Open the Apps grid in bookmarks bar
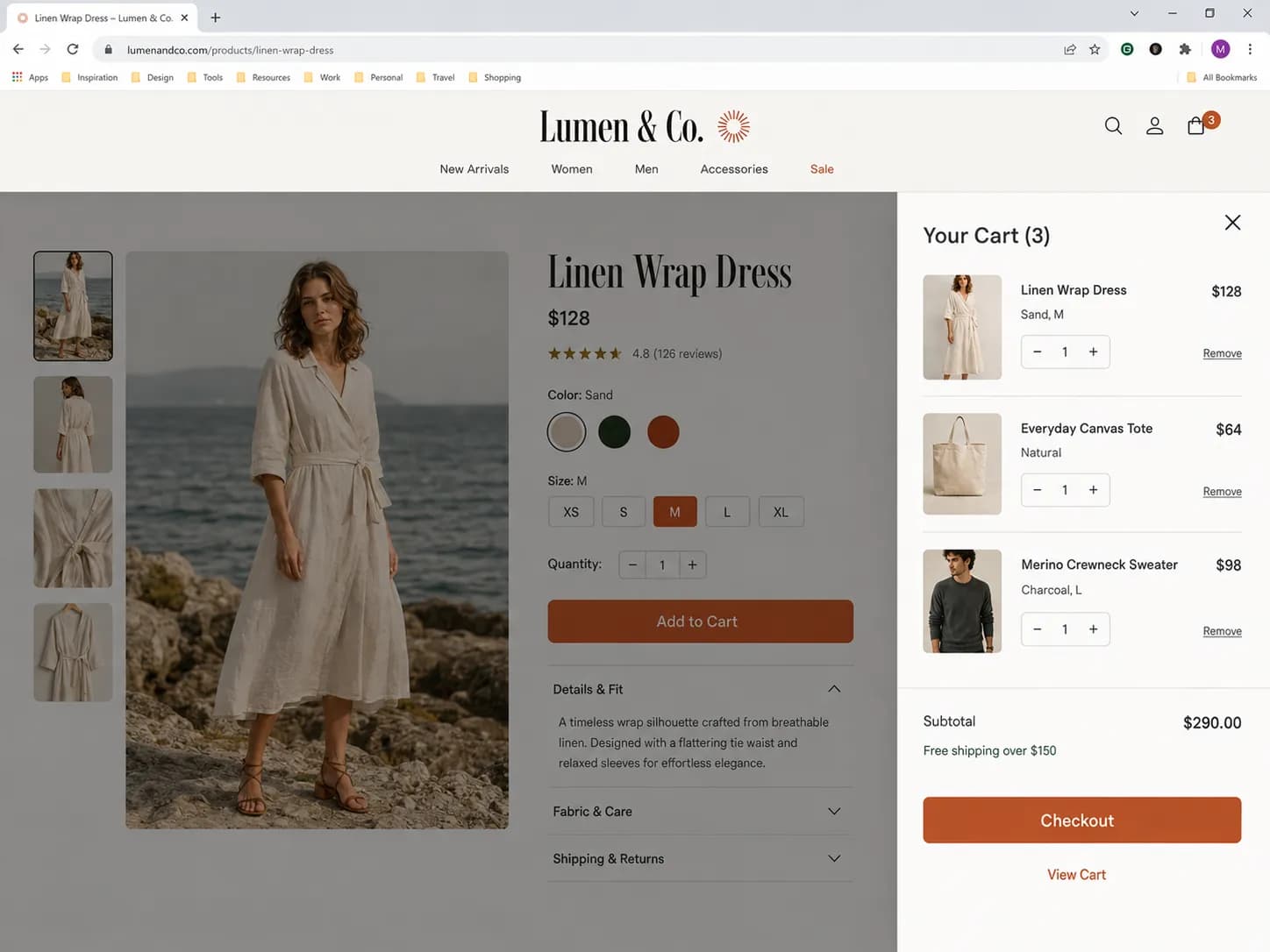 (30, 77)
